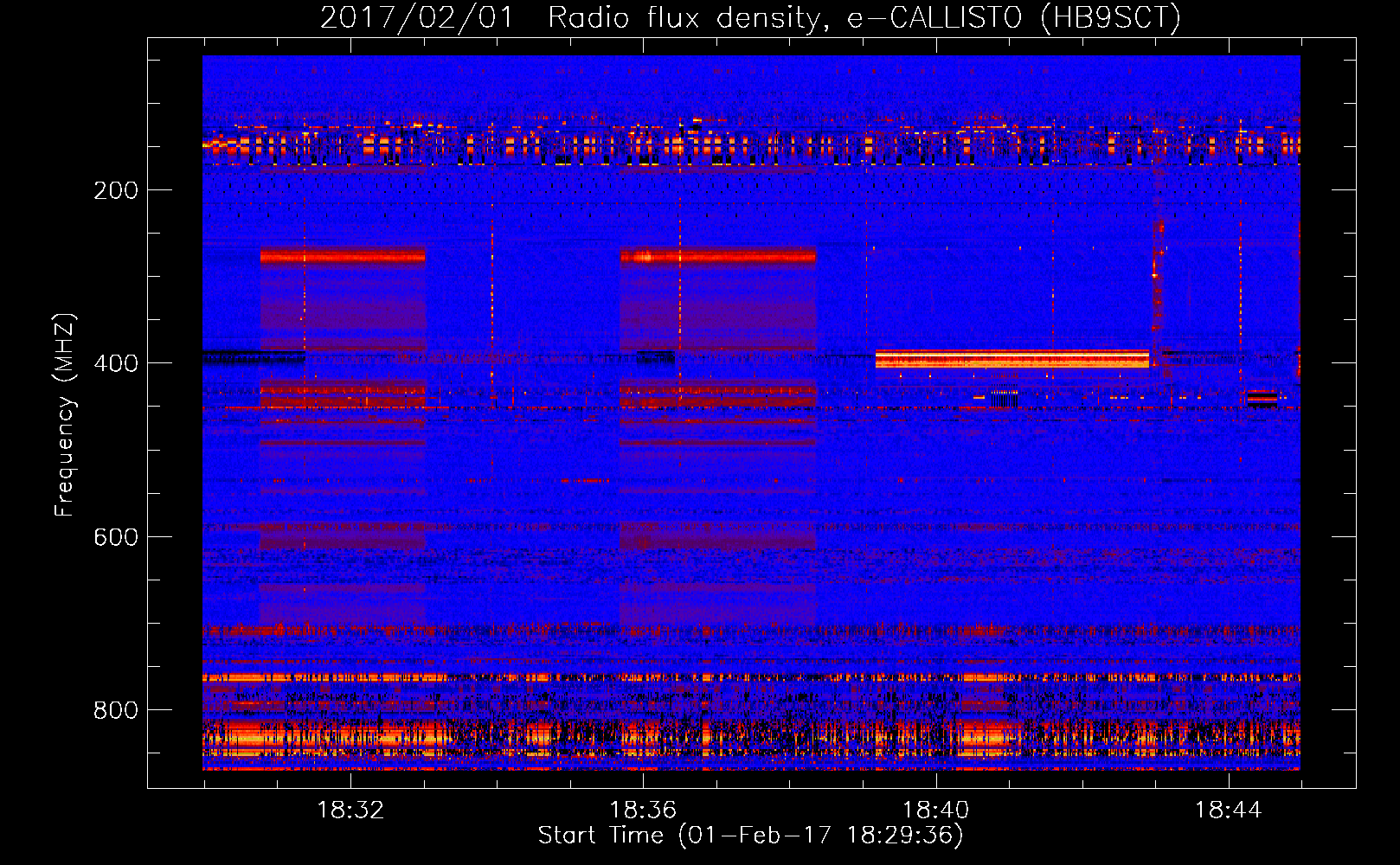Click the 18:40 time axis label
1400x865 pixels.
pyautogui.click(x=935, y=811)
